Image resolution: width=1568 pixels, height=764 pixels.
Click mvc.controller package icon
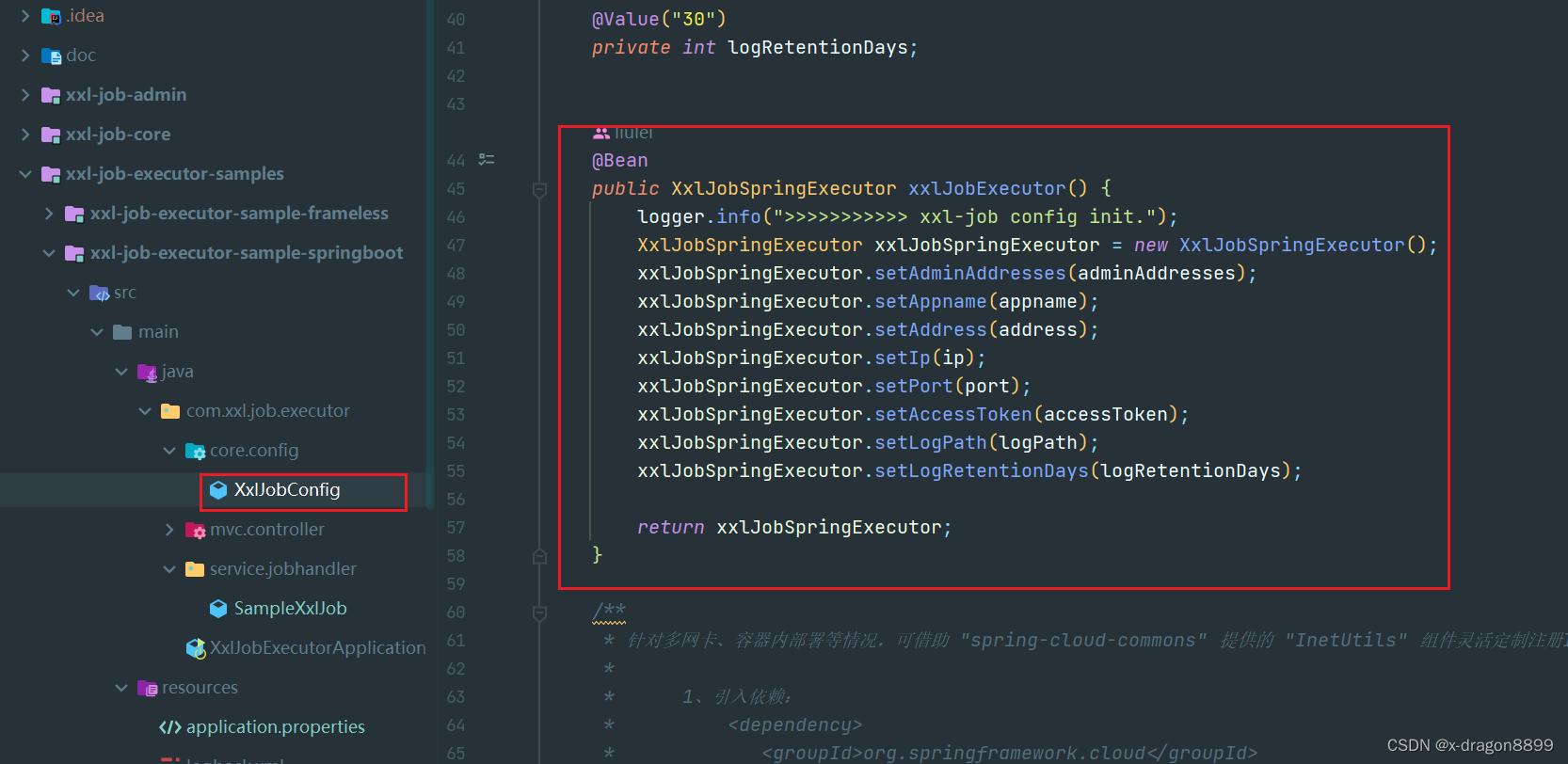pos(195,530)
